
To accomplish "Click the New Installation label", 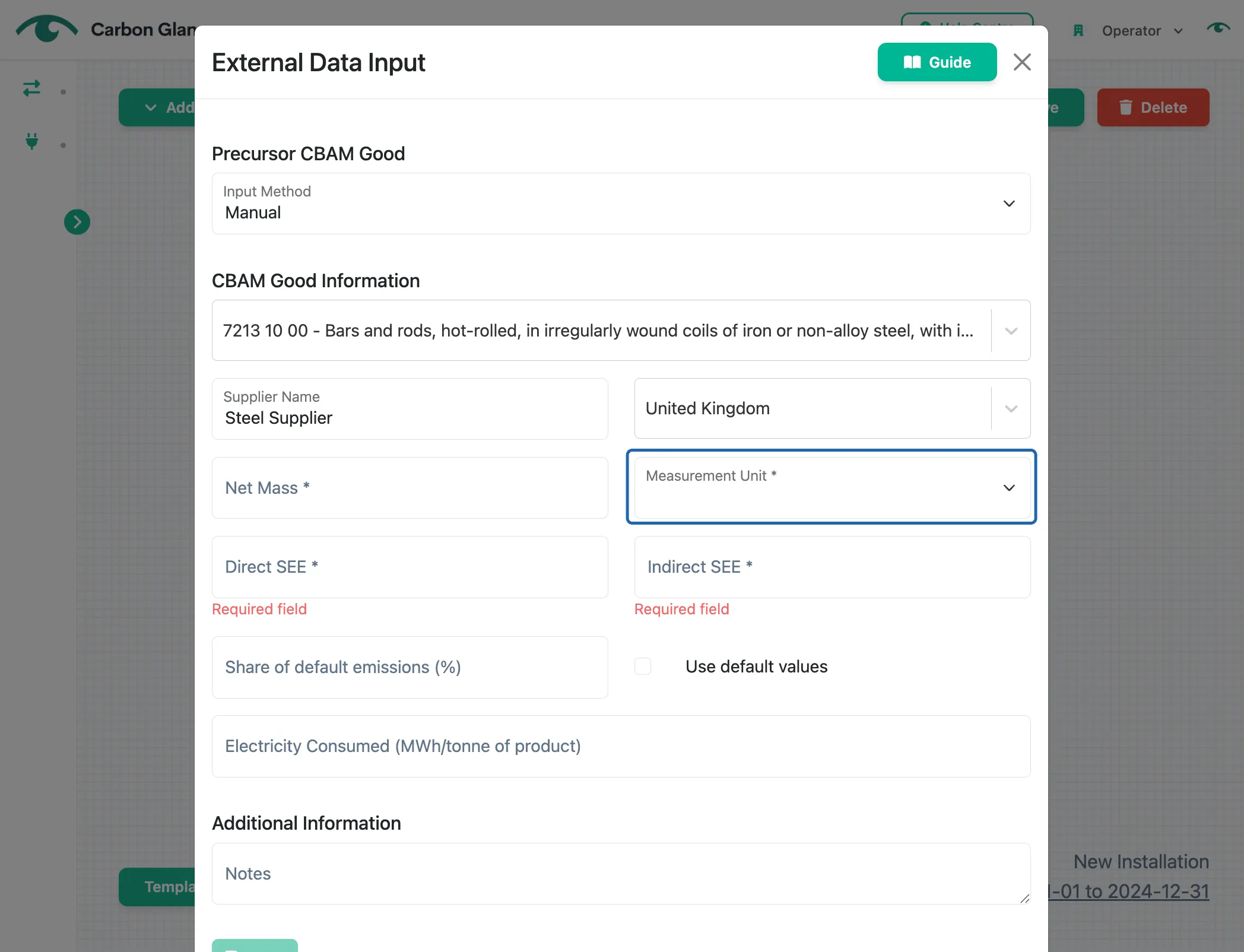I will (x=1141, y=862).
